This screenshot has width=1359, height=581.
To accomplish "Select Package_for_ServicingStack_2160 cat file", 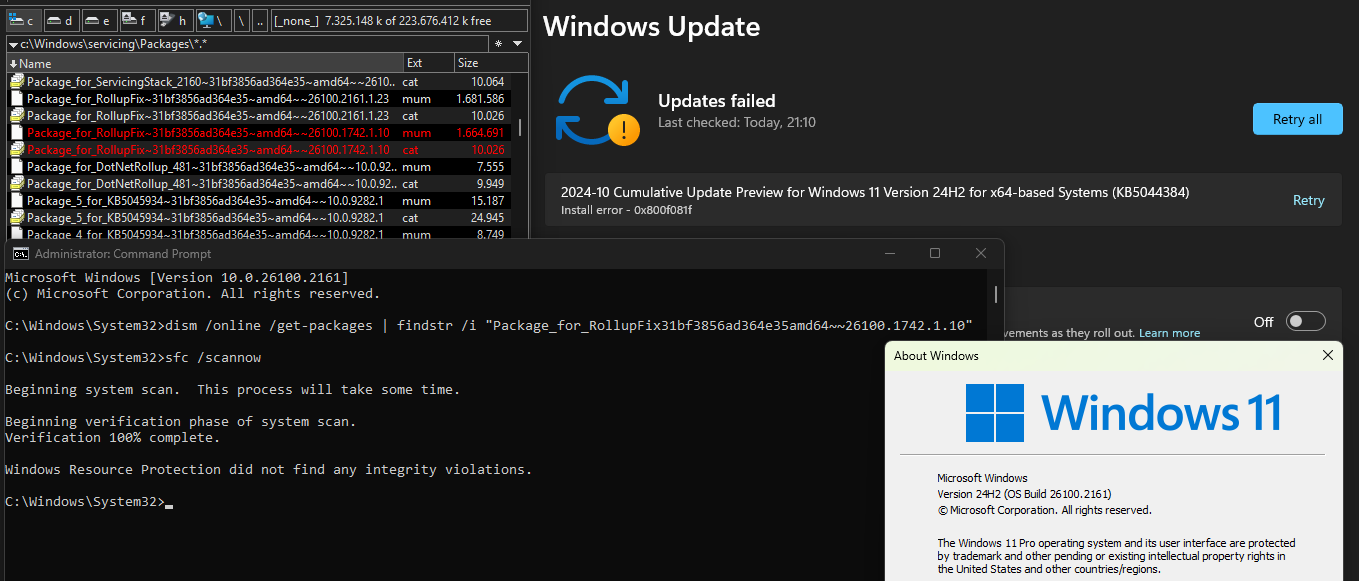I will pos(258,81).
